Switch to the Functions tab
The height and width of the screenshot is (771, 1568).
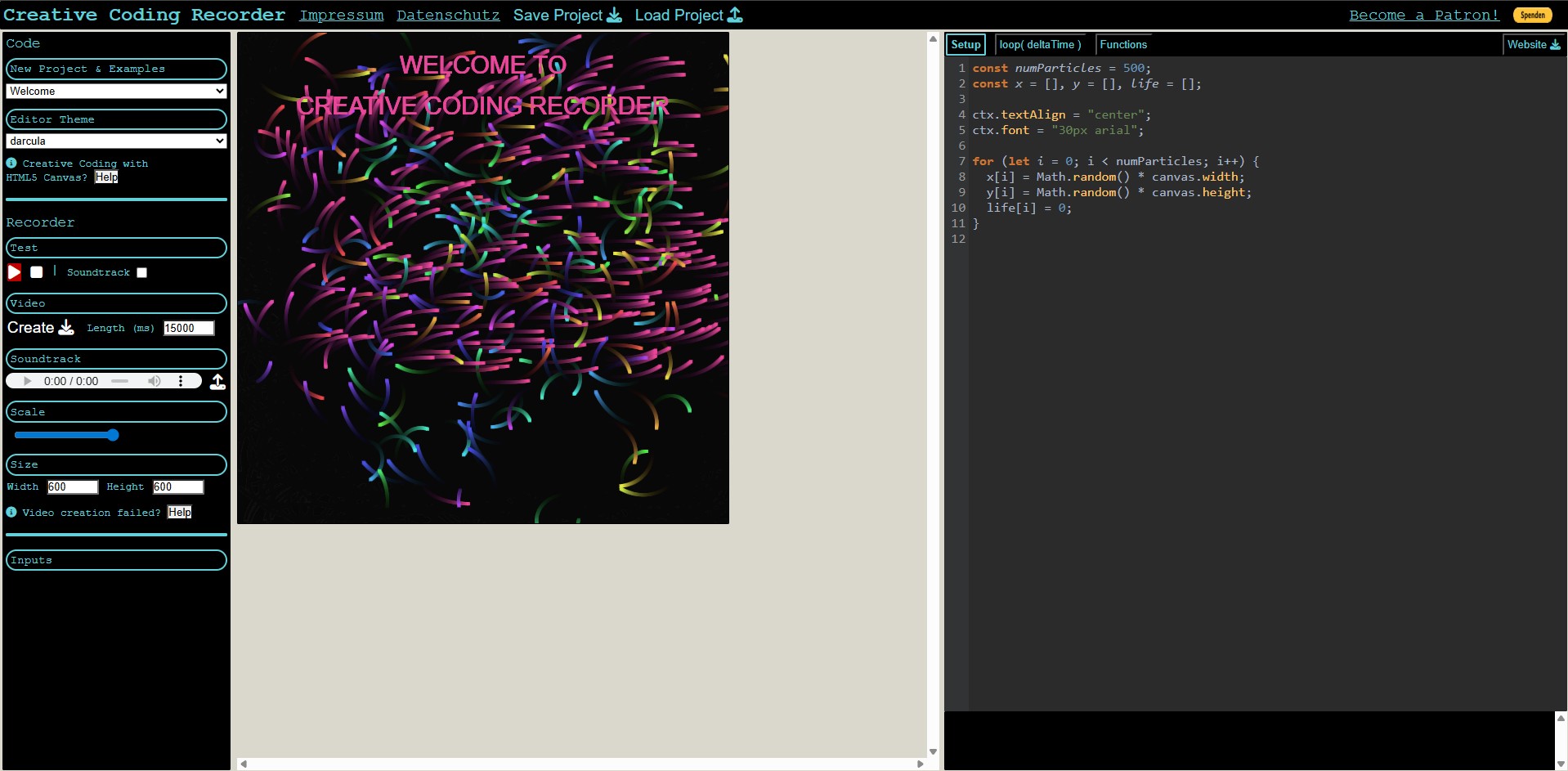(1122, 45)
